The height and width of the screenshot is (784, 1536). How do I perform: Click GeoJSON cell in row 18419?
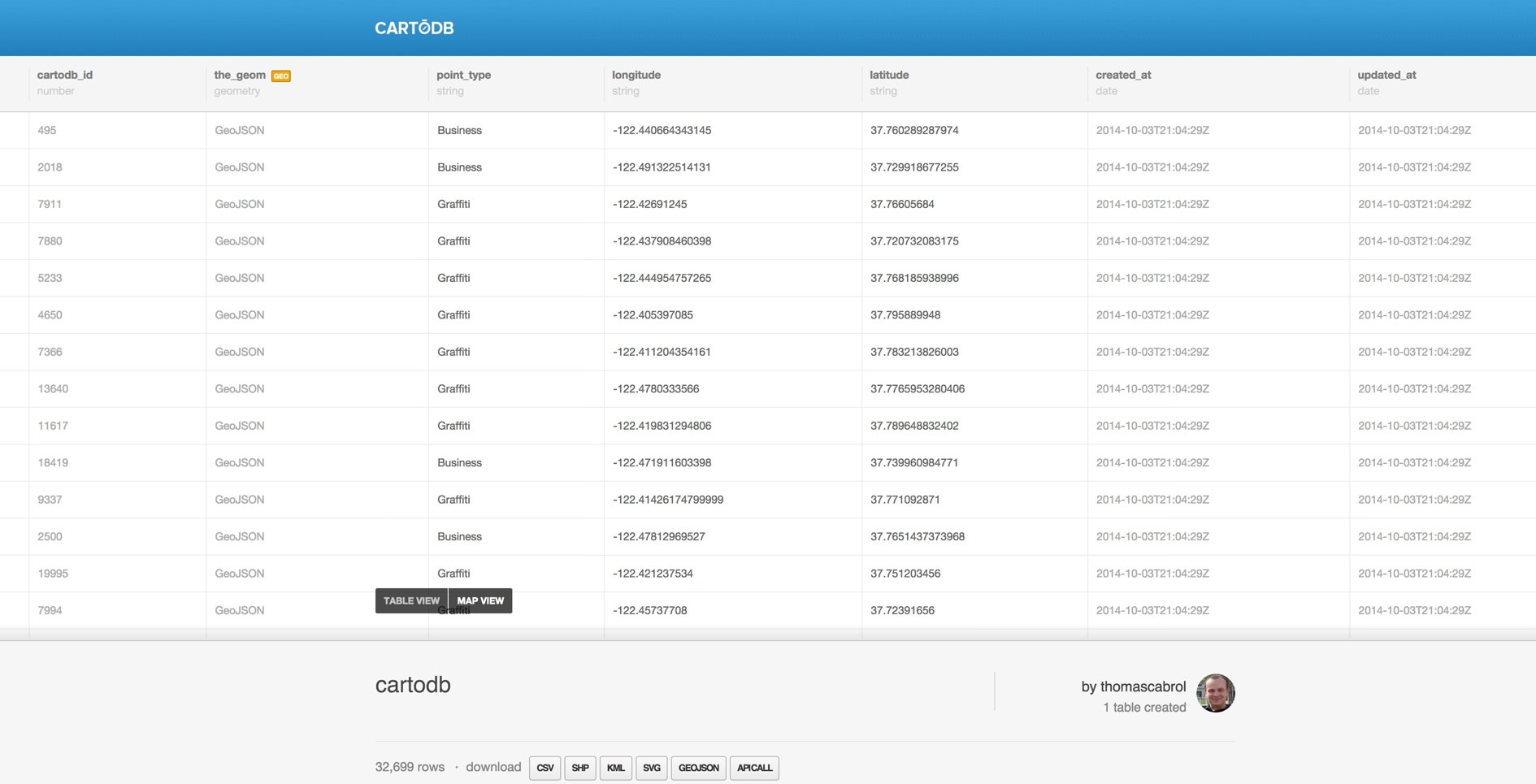(x=240, y=463)
